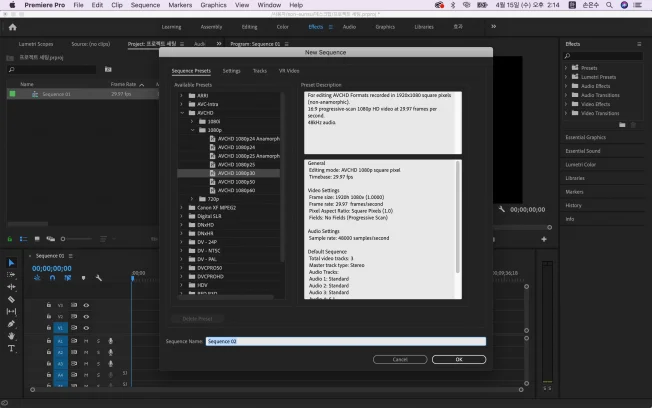Create new custom bin in Effects panel
The height and width of the screenshot is (408, 652).
pyautogui.click(x=622, y=125)
